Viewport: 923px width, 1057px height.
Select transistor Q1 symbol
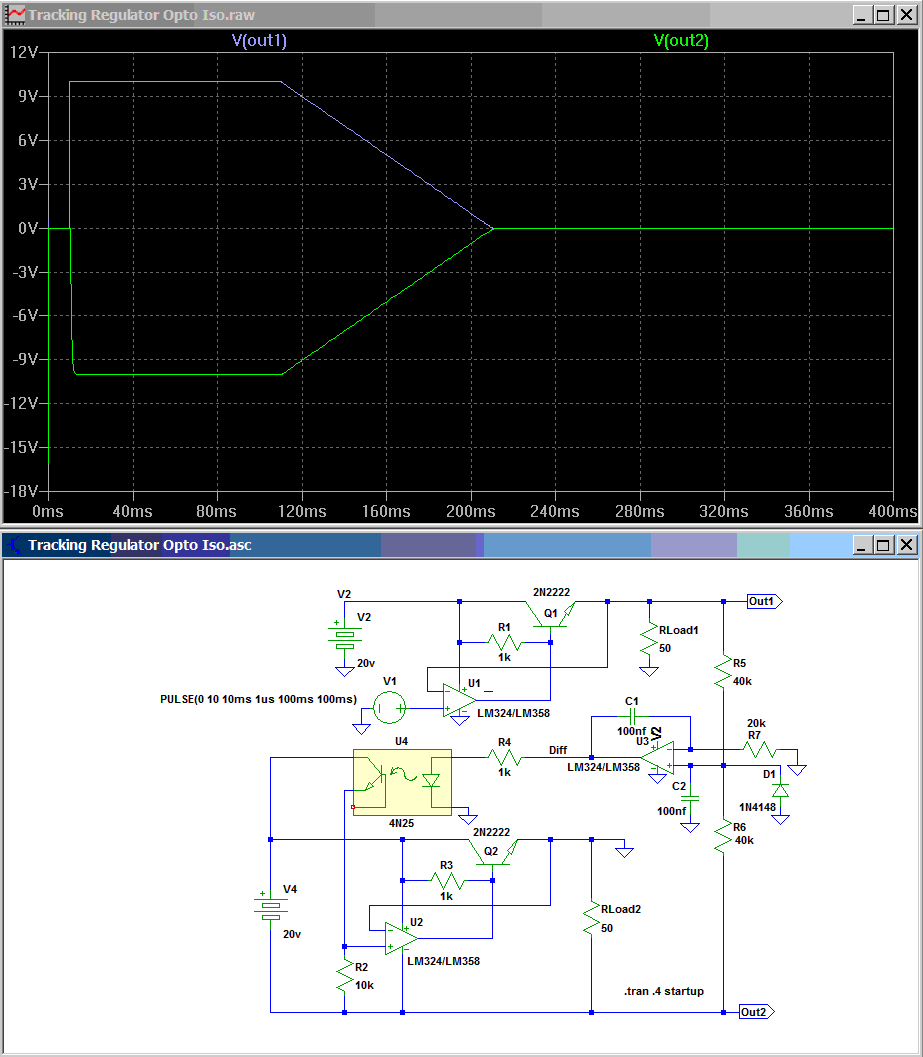551,615
